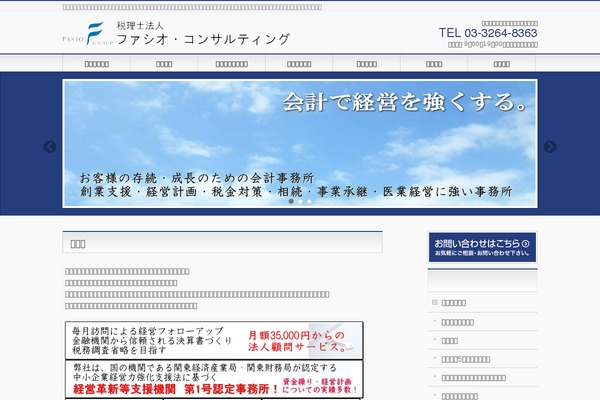
Task: Jump to the third slide indicator dot
Action: pos(310,201)
